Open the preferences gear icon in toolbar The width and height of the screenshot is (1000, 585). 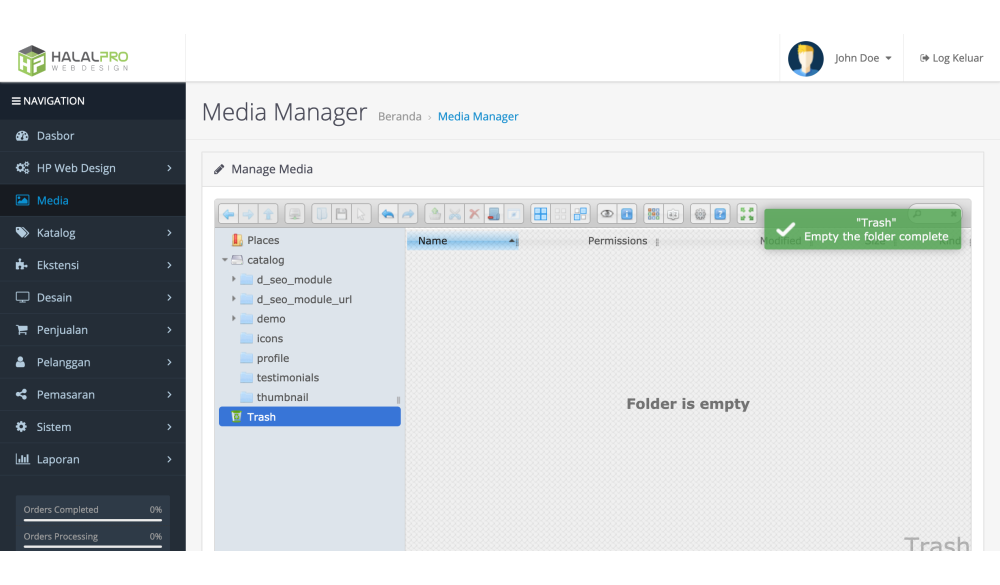tap(700, 214)
